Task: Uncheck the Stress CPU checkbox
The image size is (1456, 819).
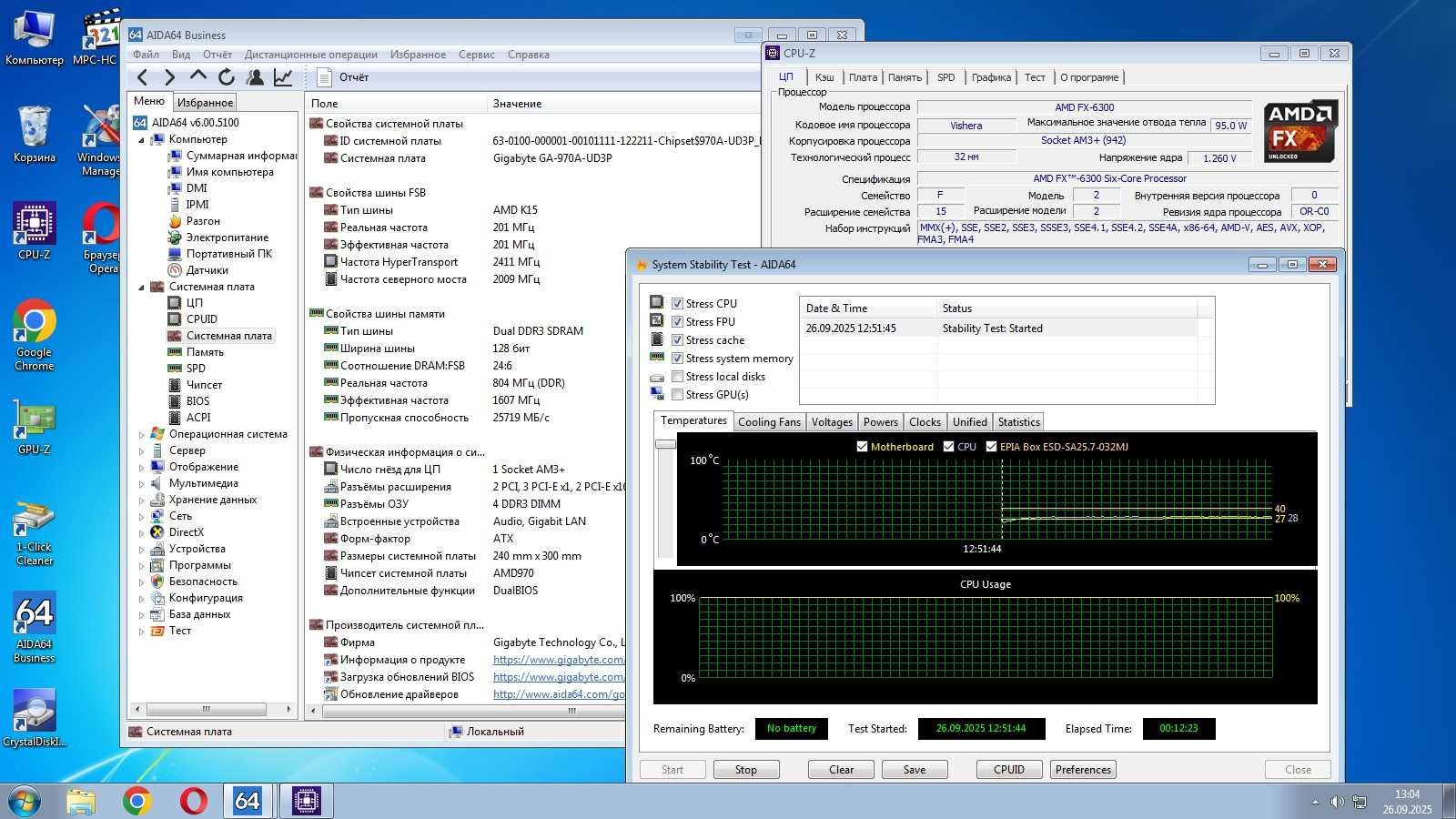Action: [x=677, y=304]
